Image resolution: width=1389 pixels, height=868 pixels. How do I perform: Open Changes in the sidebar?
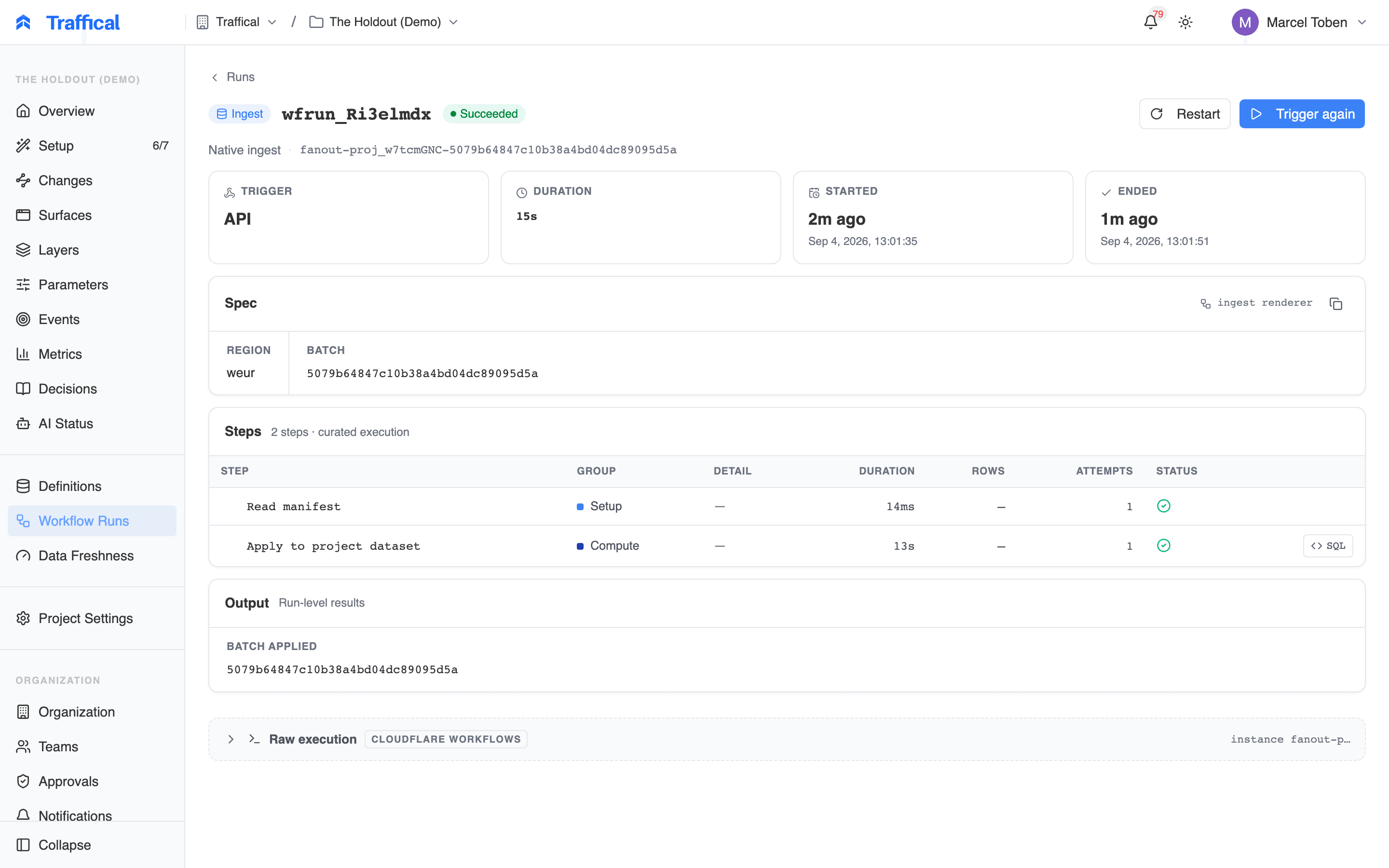[92, 180]
